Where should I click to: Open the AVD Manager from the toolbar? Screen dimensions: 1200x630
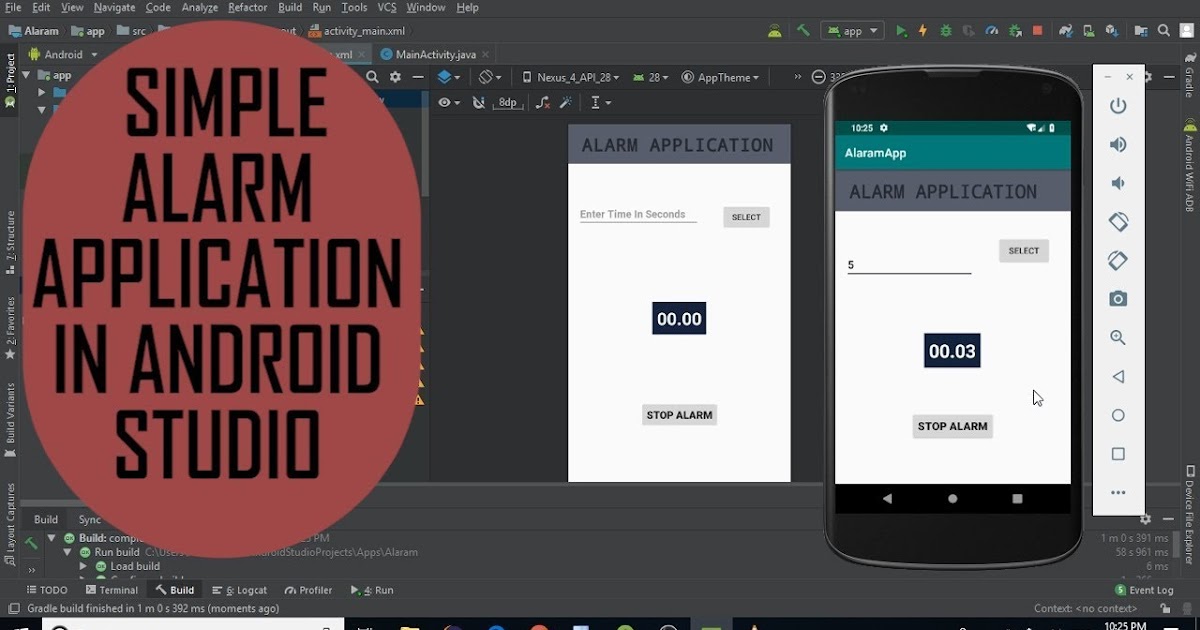coord(1090,30)
